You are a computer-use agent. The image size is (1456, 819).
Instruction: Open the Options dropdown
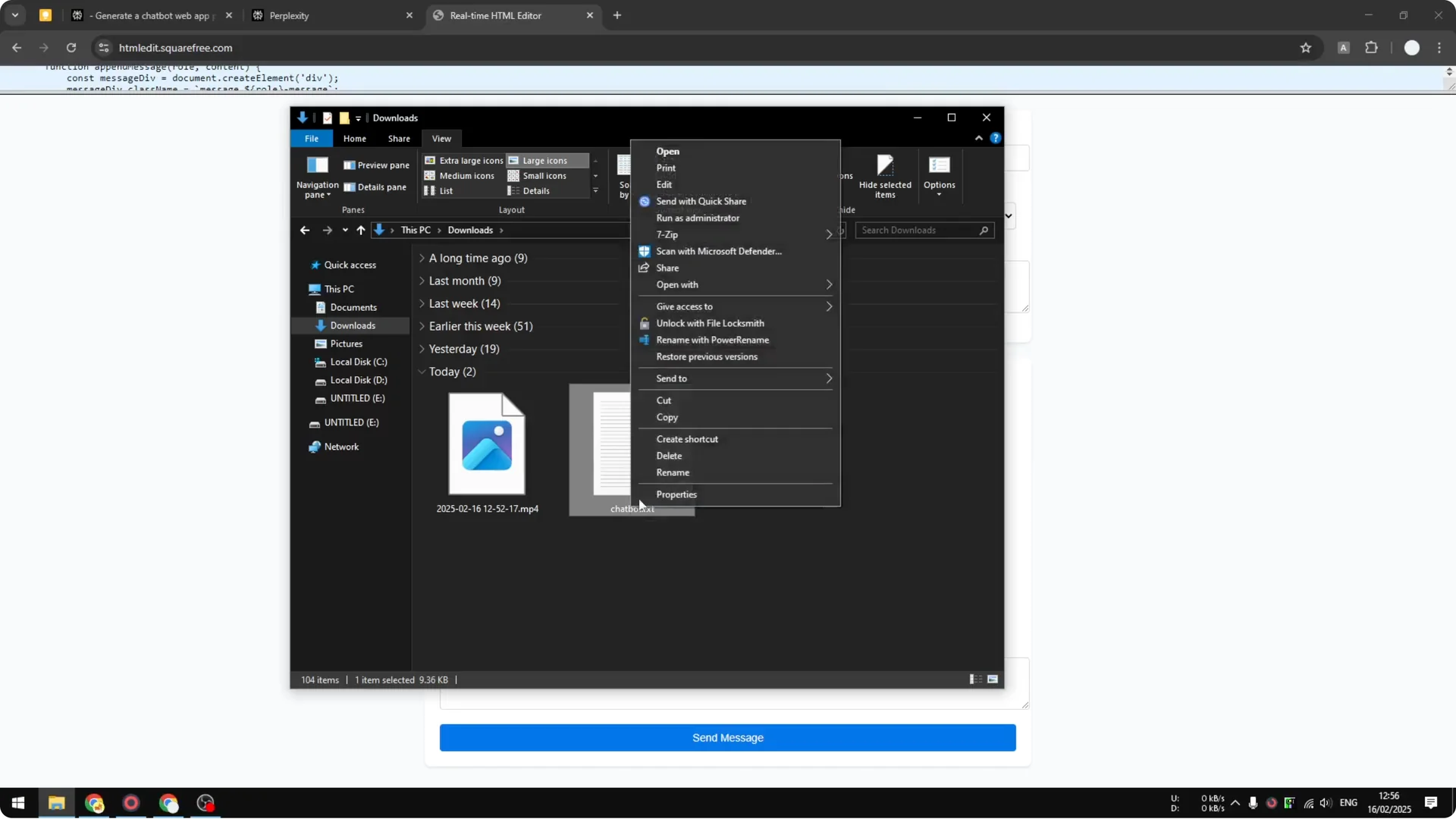pyautogui.click(x=939, y=174)
